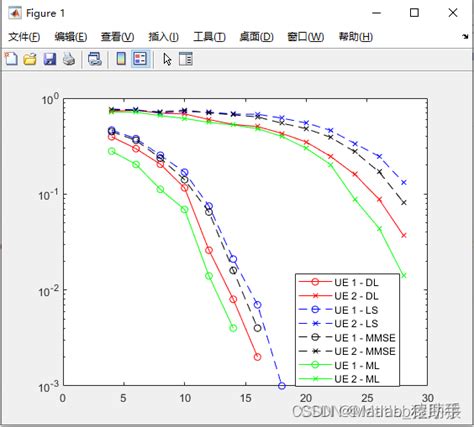Click the red circle marker at x=16
The height and width of the screenshot is (427, 474).
tap(257, 357)
